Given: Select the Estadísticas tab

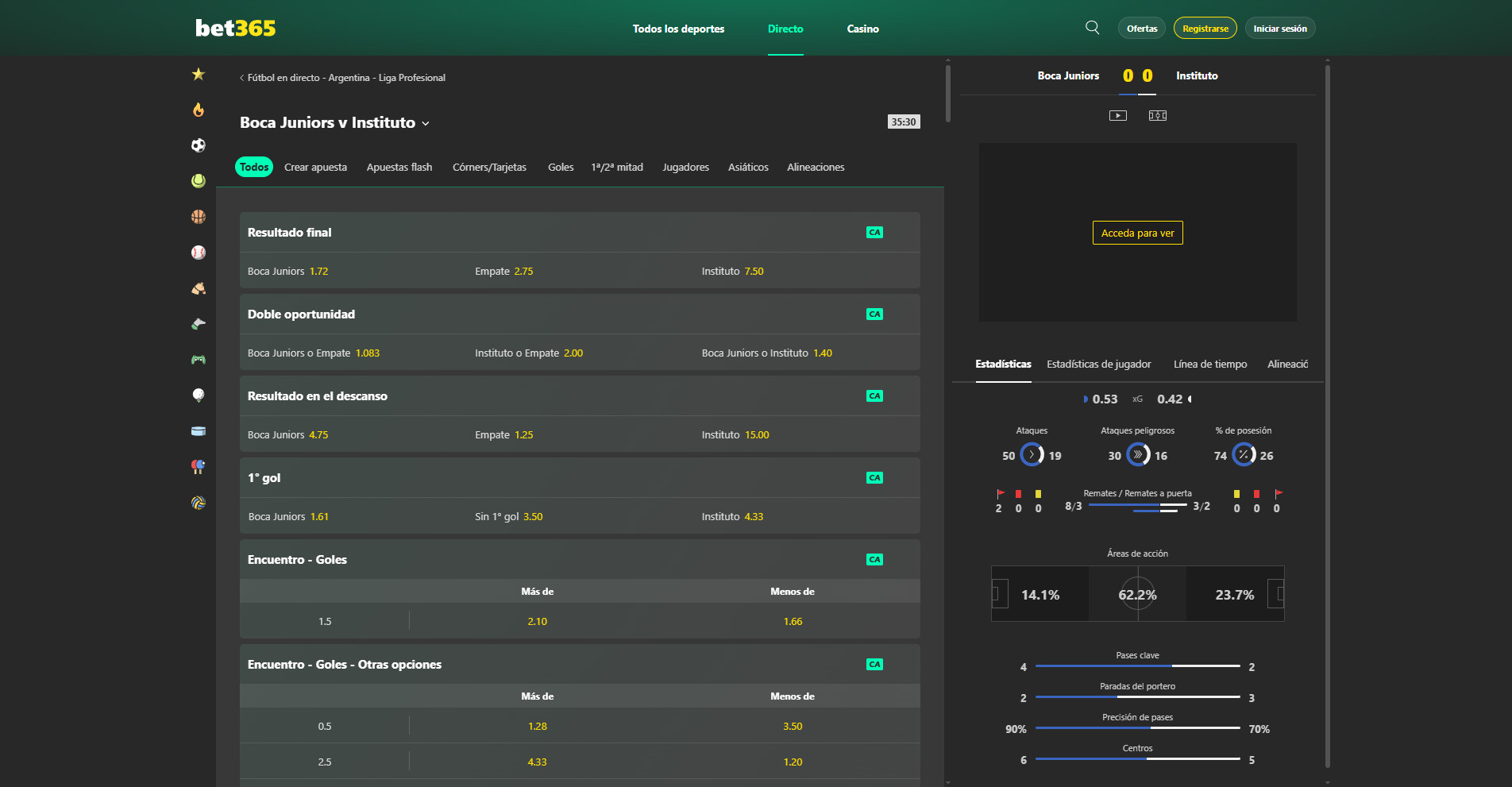Looking at the screenshot, I should coord(1003,365).
